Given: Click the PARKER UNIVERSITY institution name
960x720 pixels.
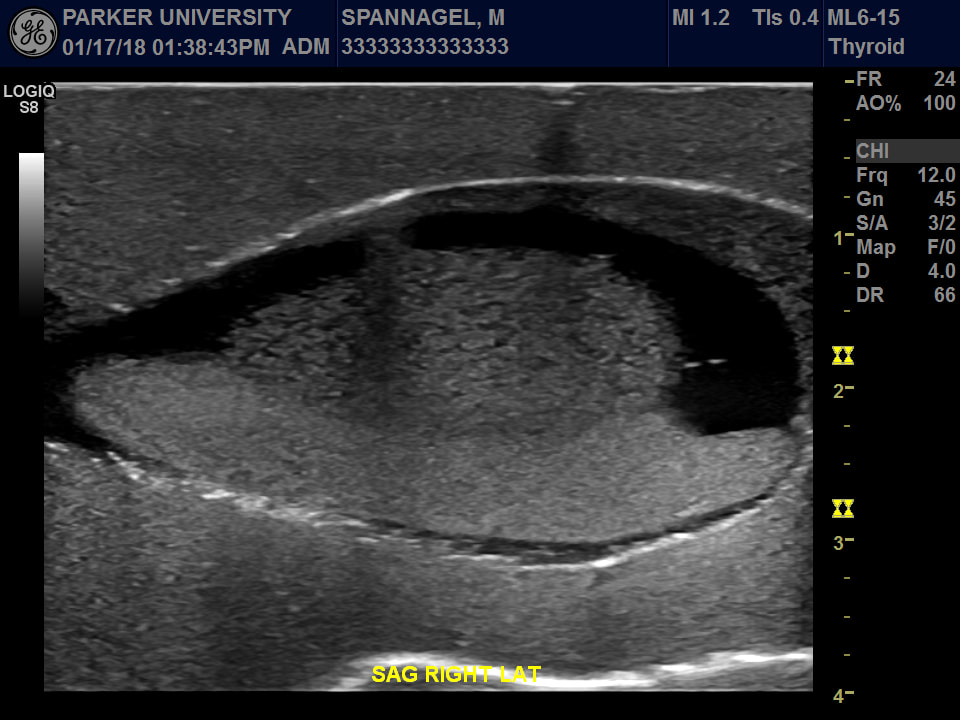Looking at the screenshot, I should 177,17.
